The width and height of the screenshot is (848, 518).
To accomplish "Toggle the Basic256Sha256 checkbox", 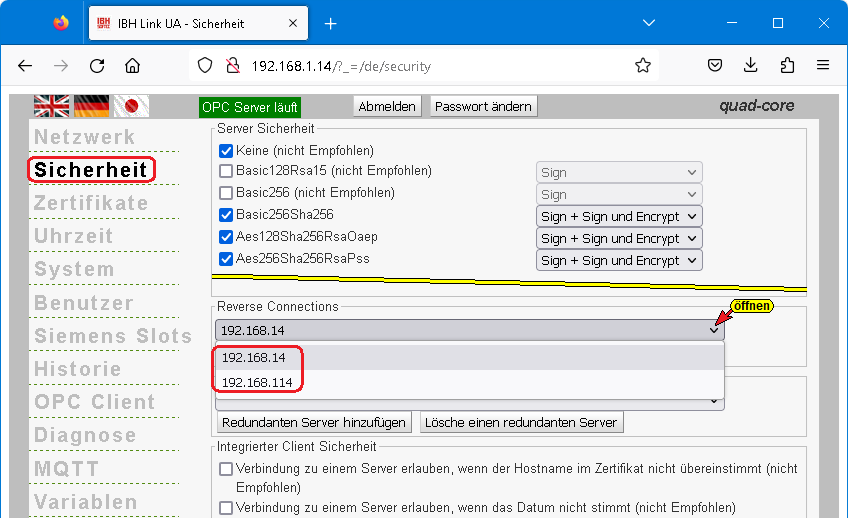I will click(x=226, y=215).
